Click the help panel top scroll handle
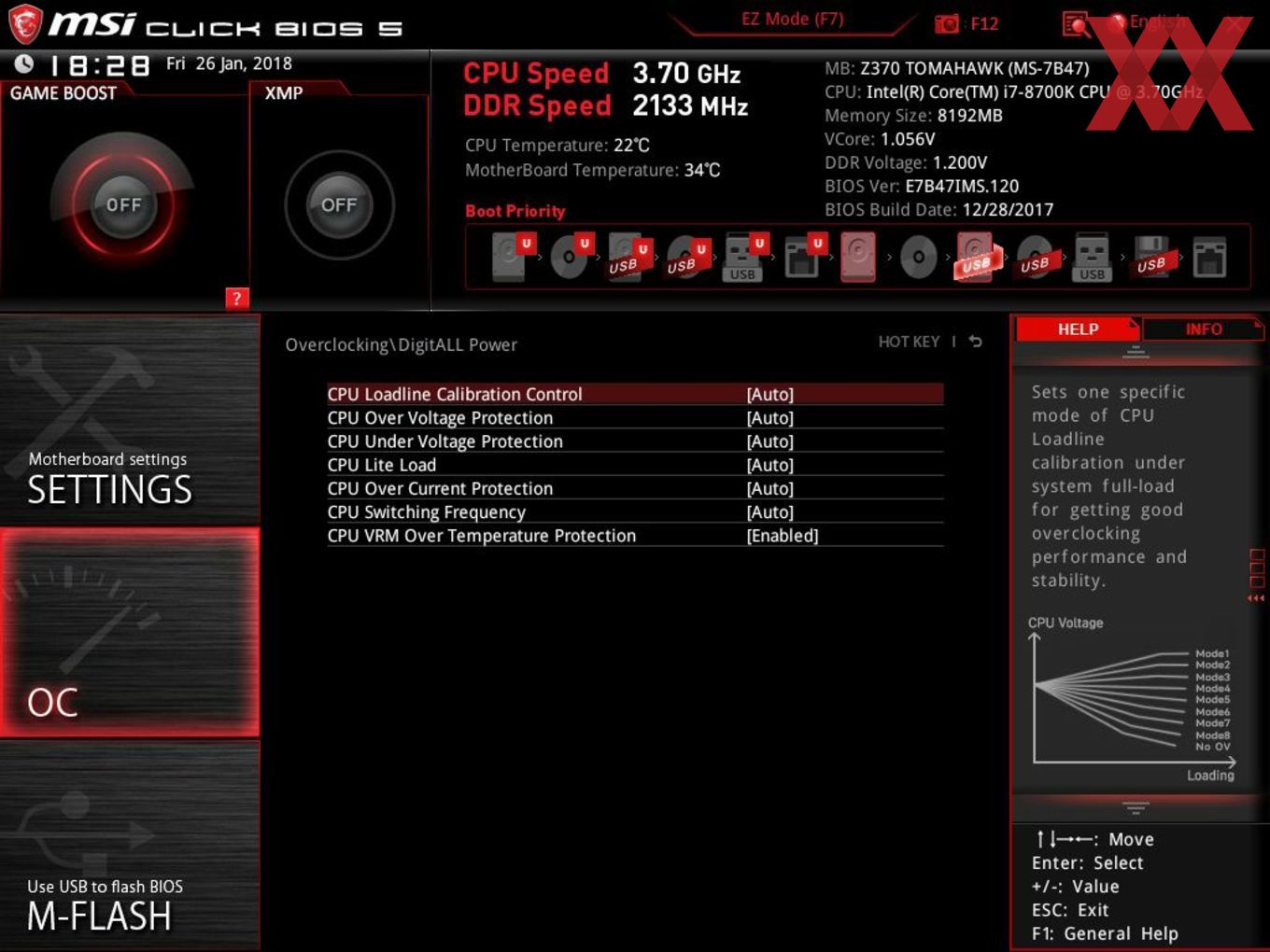The image size is (1270, 952). (1136, 352)
